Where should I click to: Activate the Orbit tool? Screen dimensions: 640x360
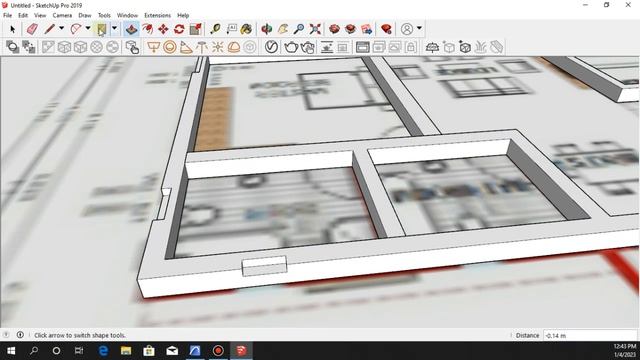tap(267, 29)
